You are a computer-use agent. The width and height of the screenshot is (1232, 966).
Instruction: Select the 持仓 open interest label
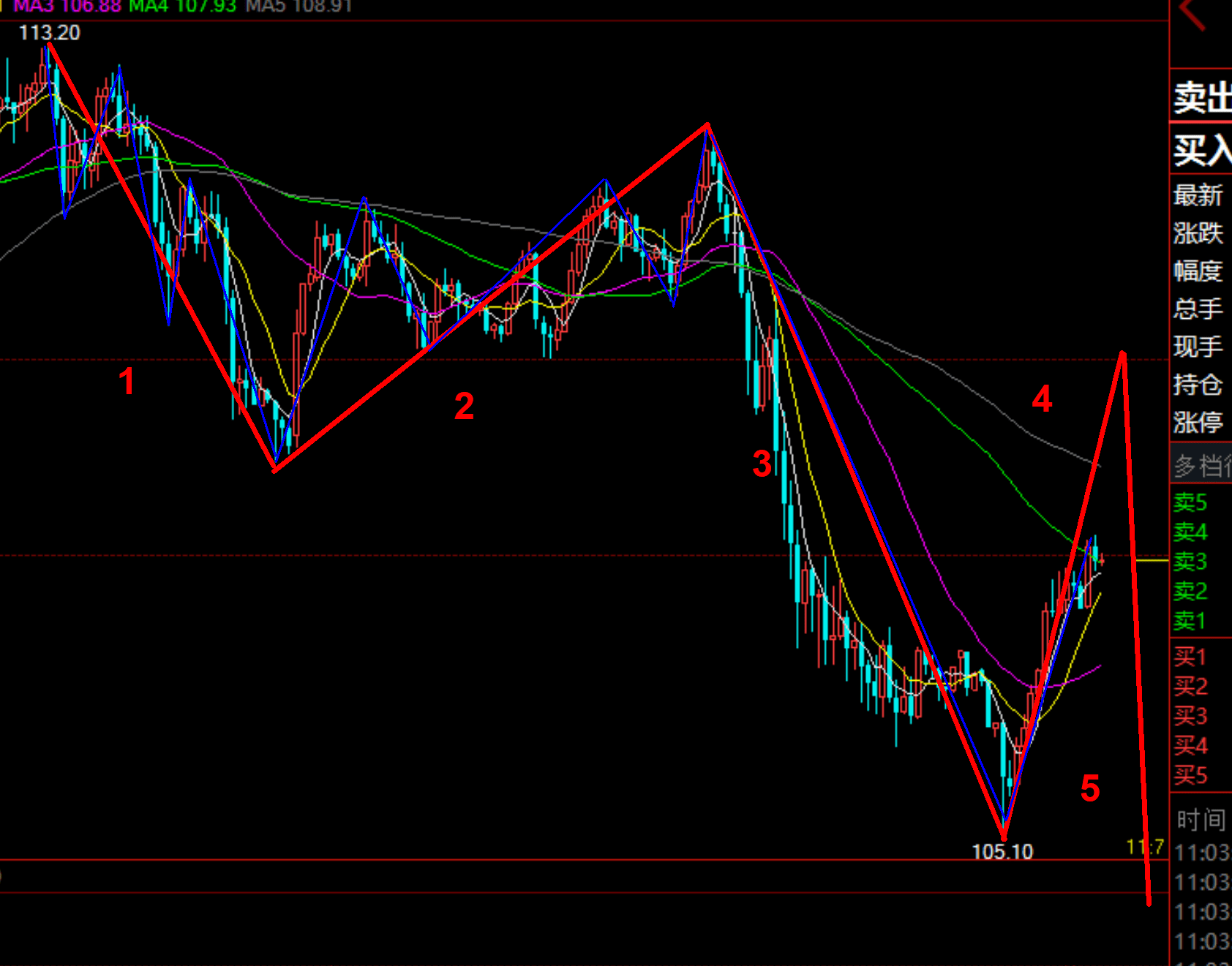(1198, 385)
